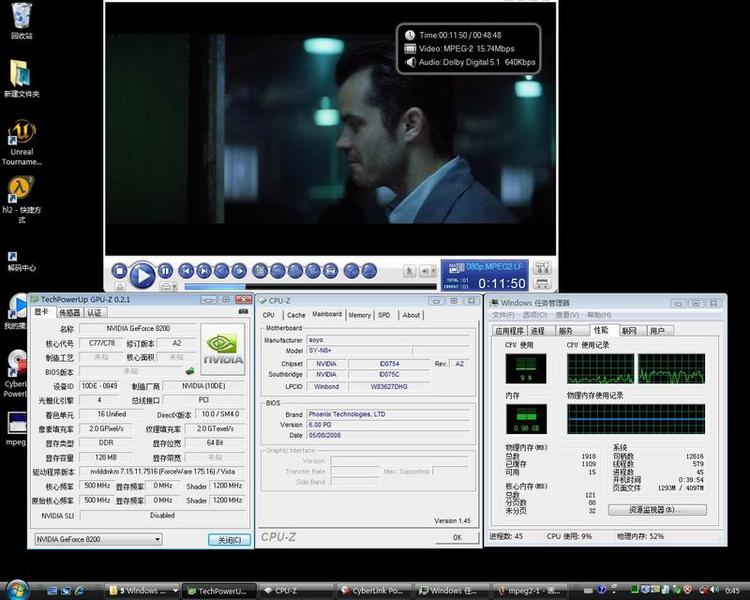
Task: Open the NVIDIA GeForce 8200 card selector dropdown
Action: 98,539
